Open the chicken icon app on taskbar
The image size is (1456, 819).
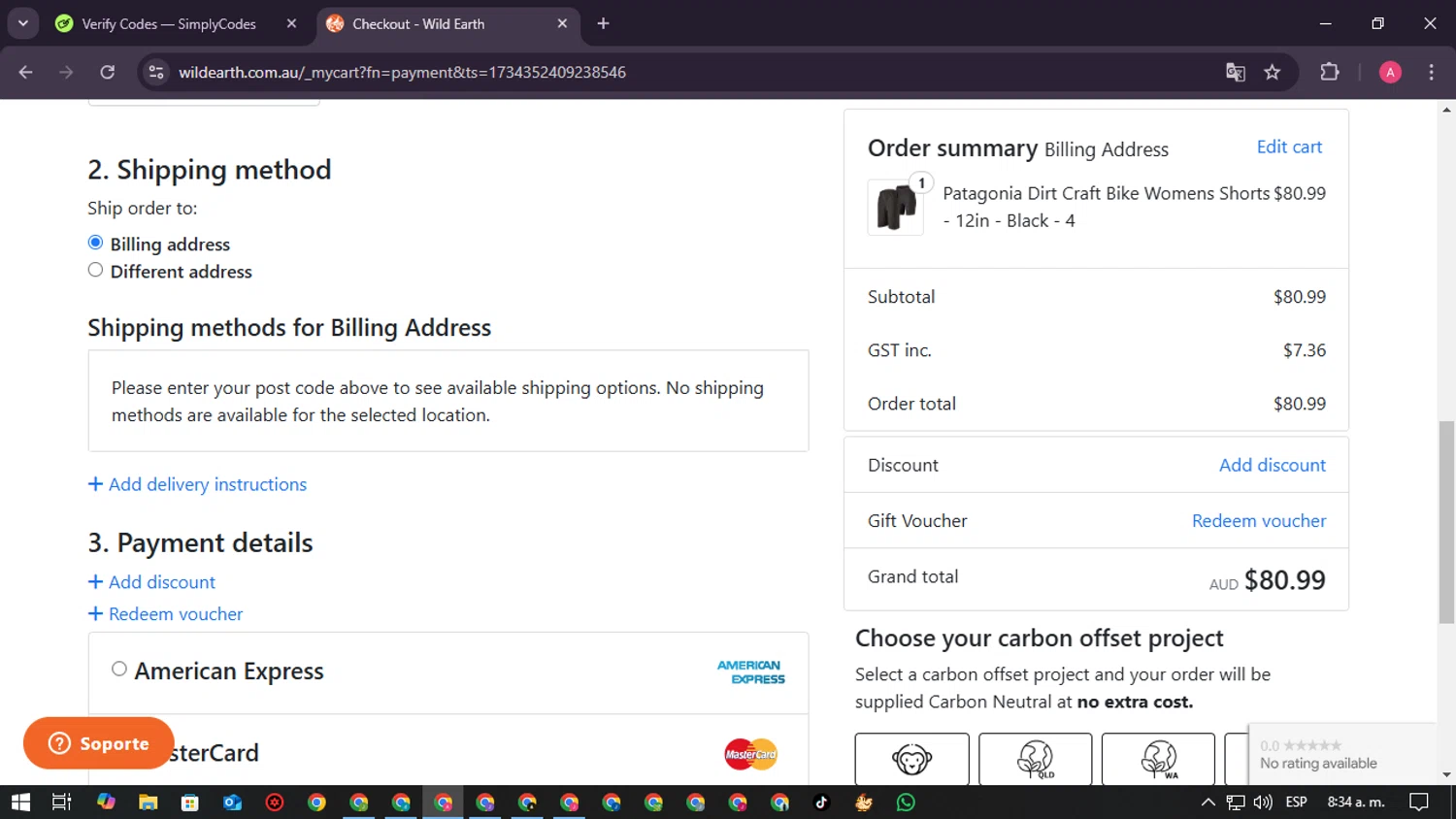click(864, 803)
